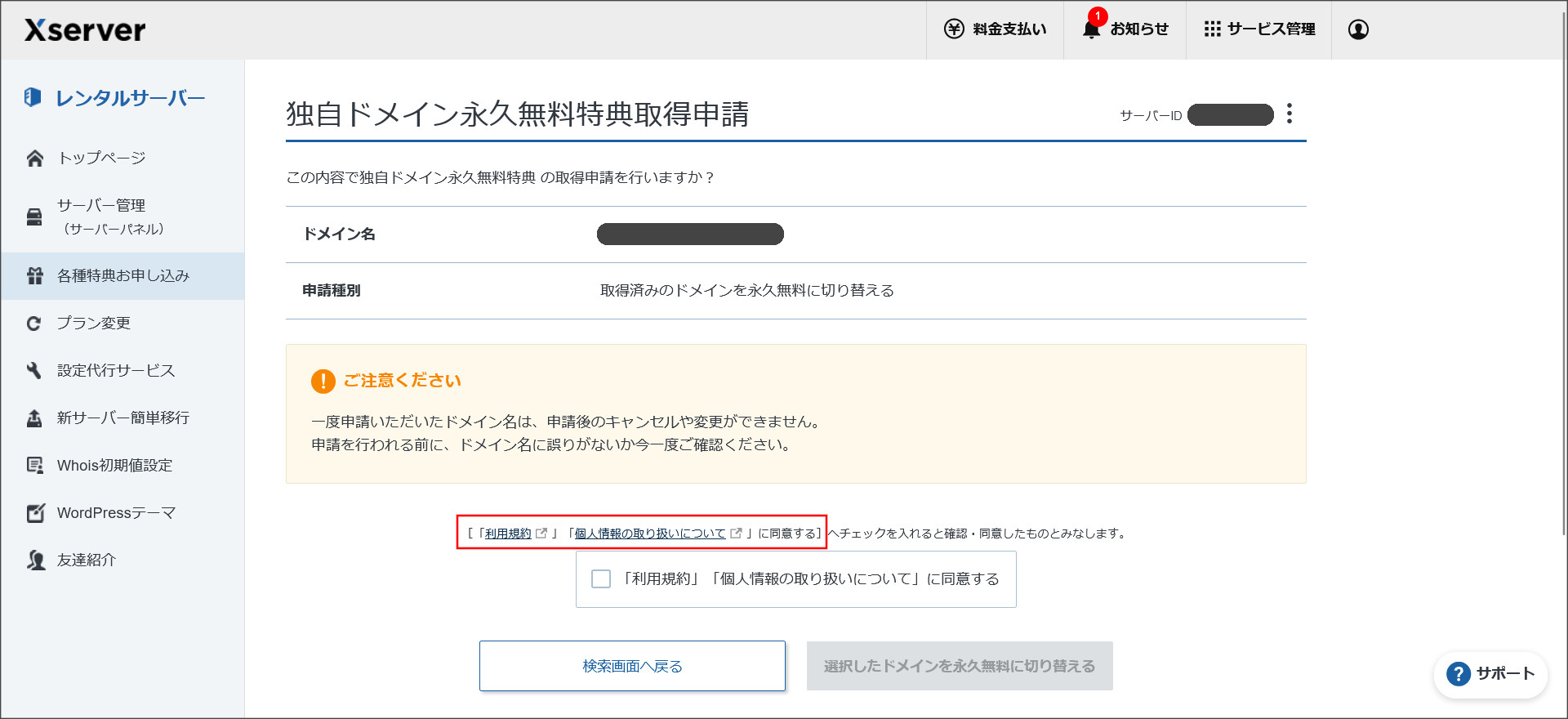Image resolution: width=1568 pixels, height=719 pixels.
Task: Click the gift box benefits icon
Action: (x=34, y=275)
